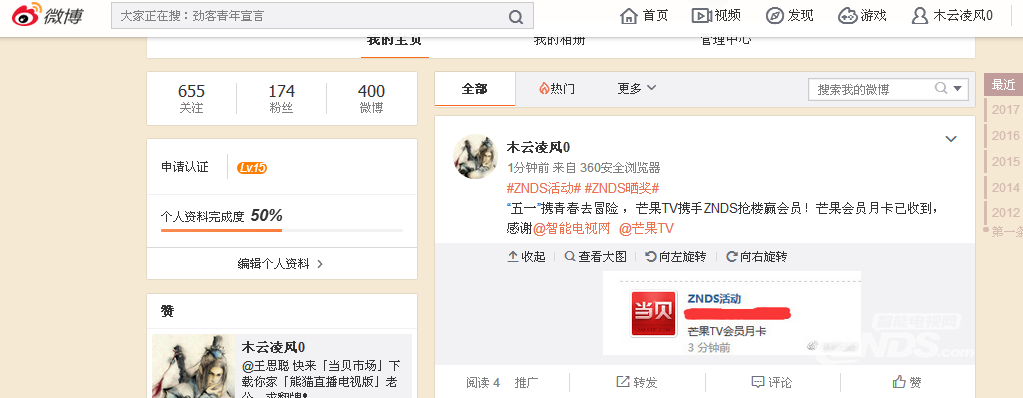Open search options dropdown arrow
The width and height of the screenshot is (1023, 398).
(x=958, y=89)
